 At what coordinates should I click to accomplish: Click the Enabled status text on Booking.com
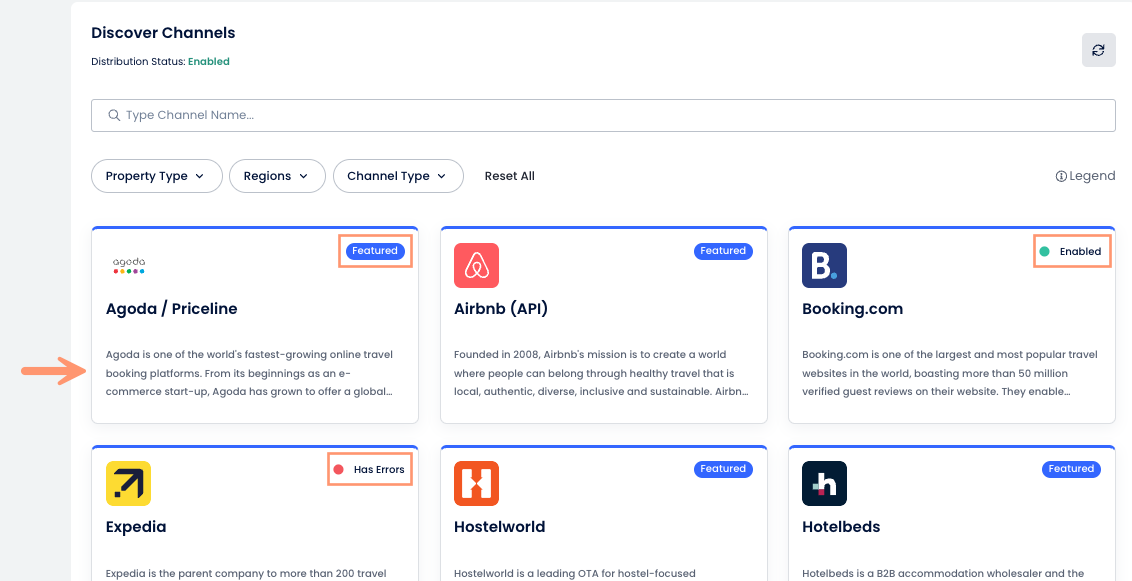point(1080,252)
